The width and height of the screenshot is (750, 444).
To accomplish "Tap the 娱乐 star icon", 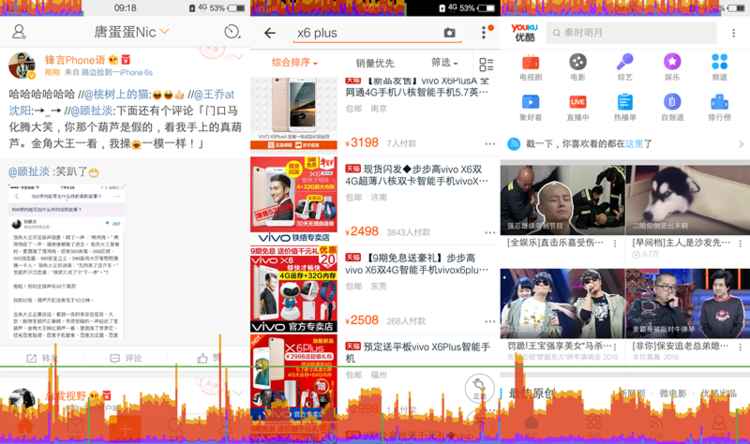I will 672,62.
